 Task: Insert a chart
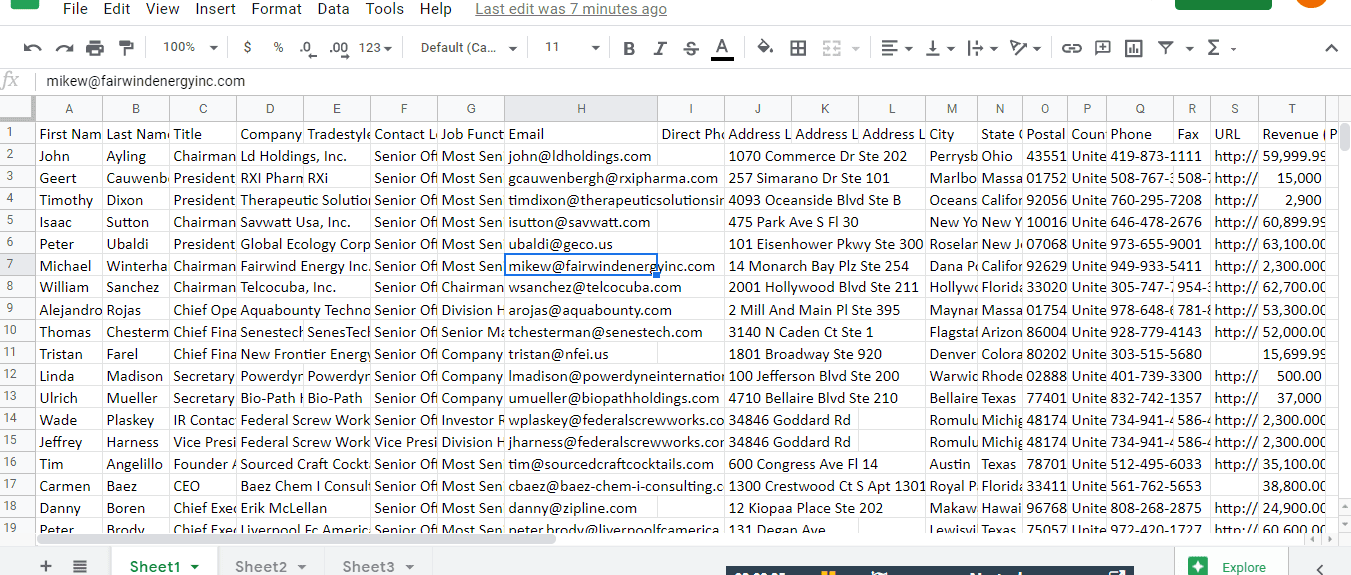point(1133,48)
